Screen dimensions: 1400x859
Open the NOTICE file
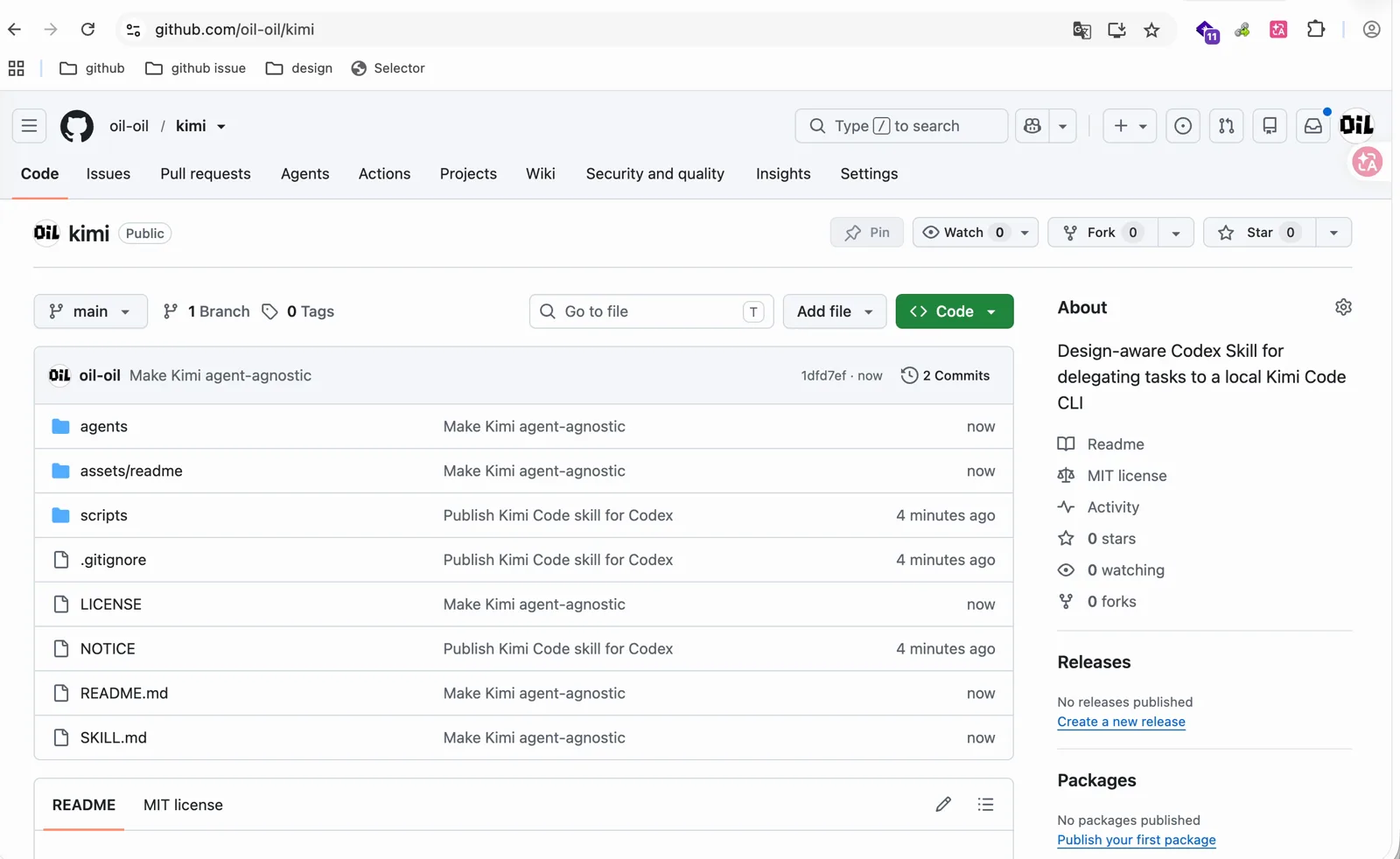[x=108, y=648]
